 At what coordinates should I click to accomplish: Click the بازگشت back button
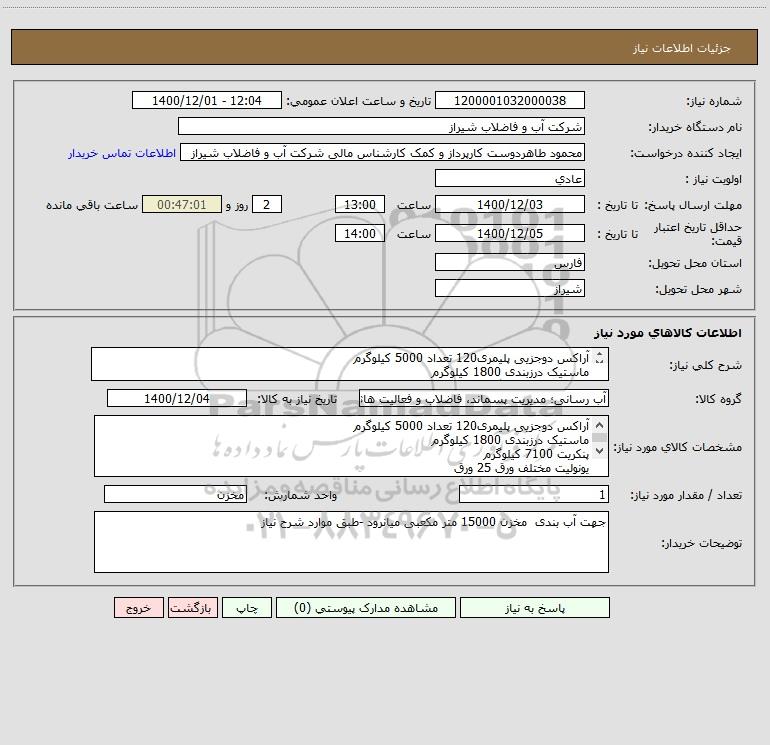click(x=192, y=608)
